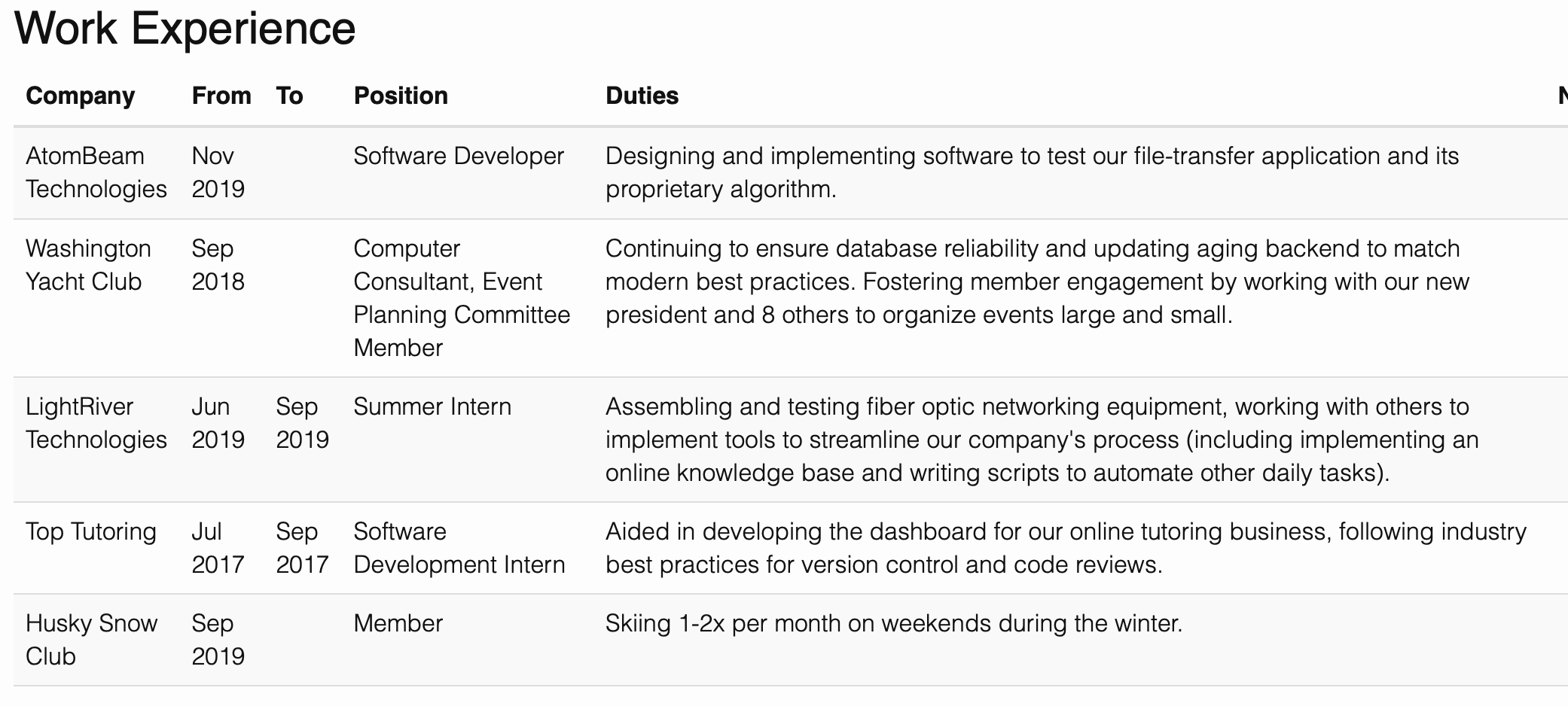Select the Washington Yacht Club cell
The image size is (1568, 706).
(88, 265)
